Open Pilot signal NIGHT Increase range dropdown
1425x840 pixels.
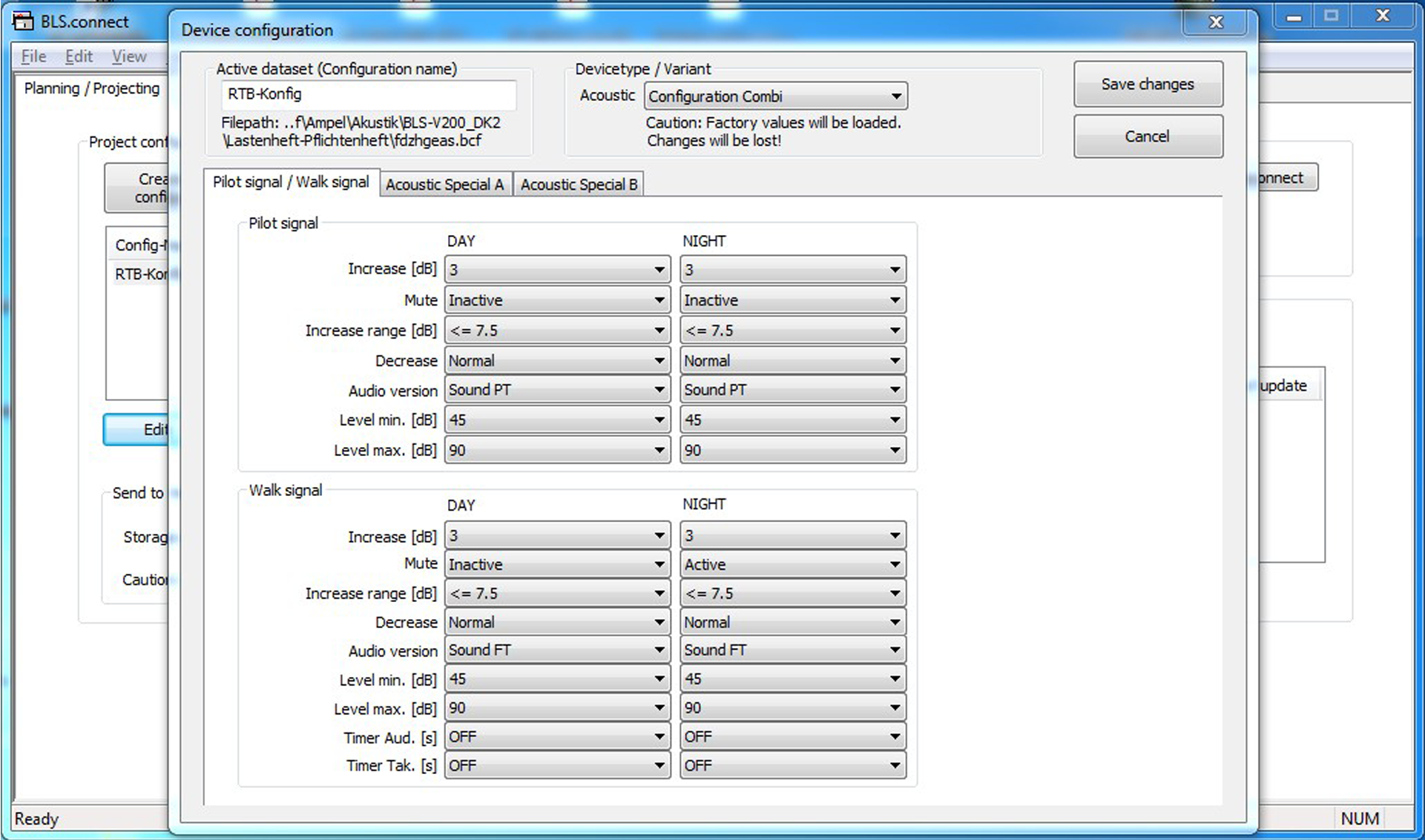(x=793, y=331)
